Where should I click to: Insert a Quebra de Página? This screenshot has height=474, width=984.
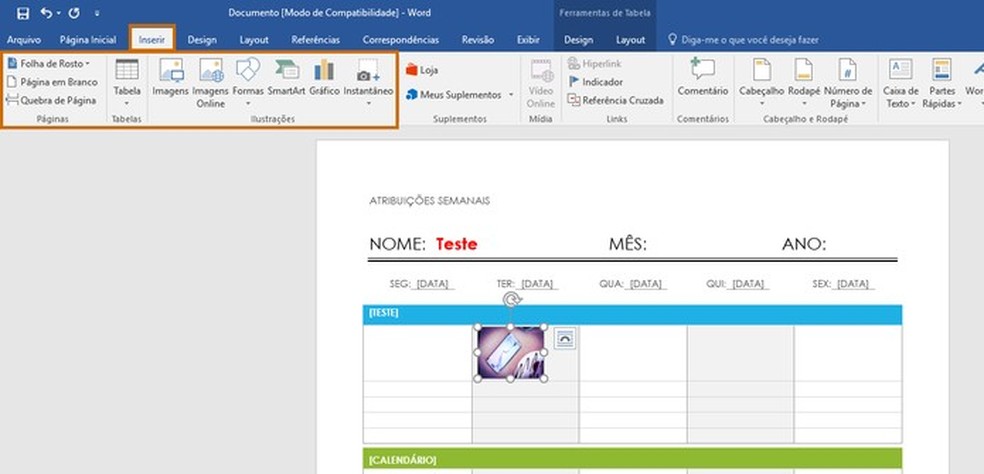click(51, 100)
